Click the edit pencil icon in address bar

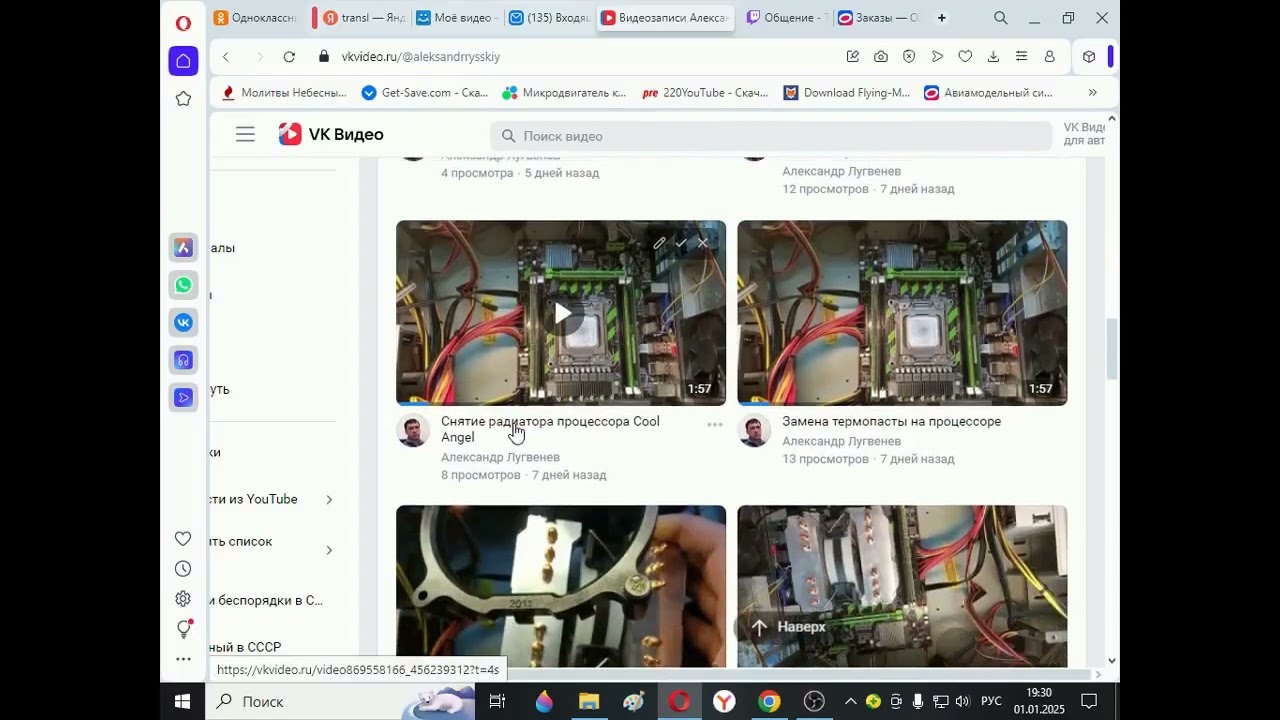(853, 57)
